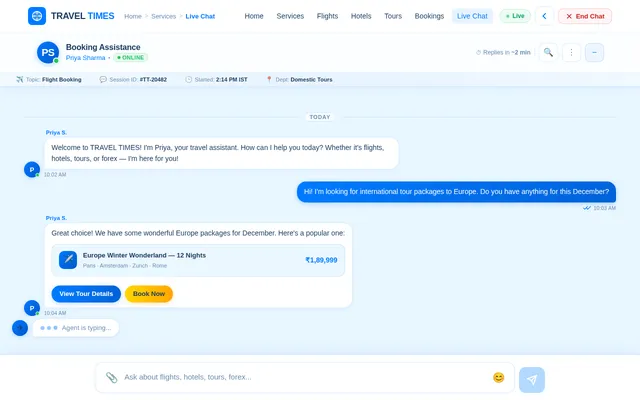640x400 pixels.
Task: Open the Hotels menu item
Action: (x=361, y=16)
